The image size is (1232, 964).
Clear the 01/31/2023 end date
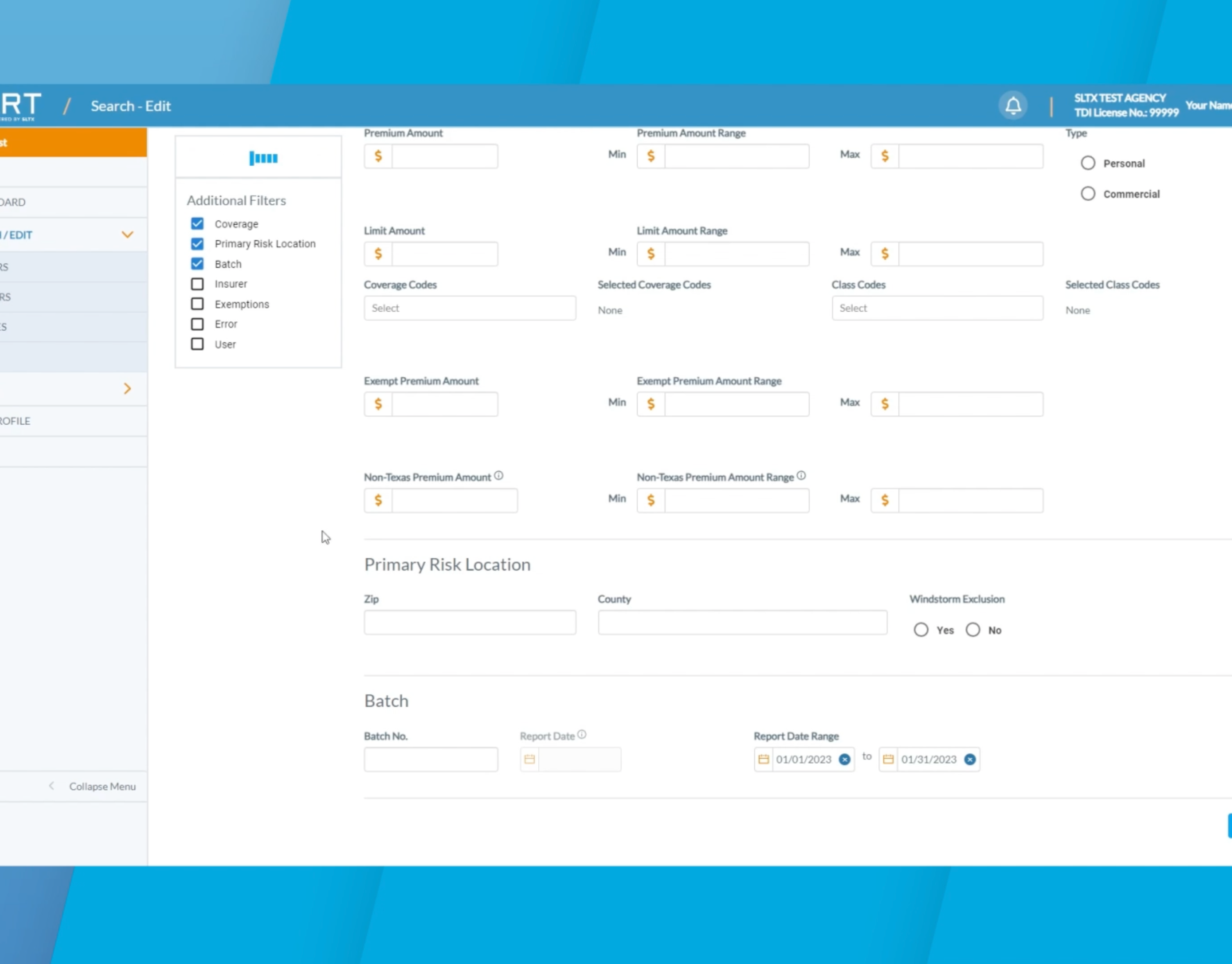click(x=970, y=759)
